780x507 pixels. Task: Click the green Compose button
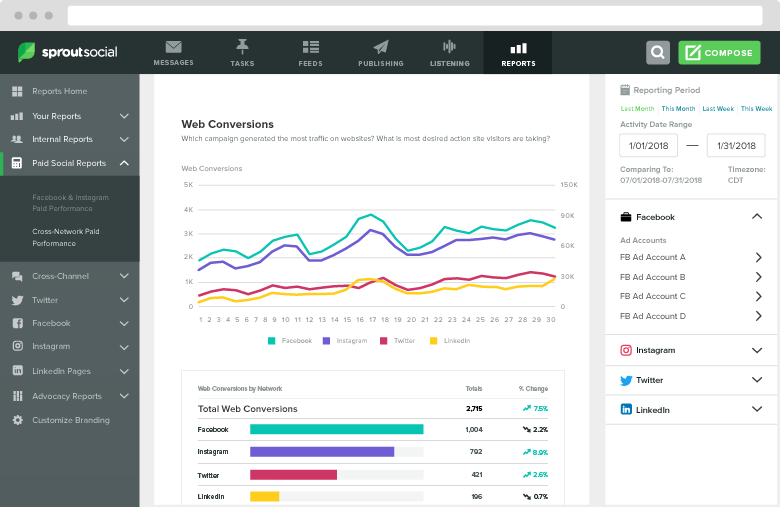[719, 52]
